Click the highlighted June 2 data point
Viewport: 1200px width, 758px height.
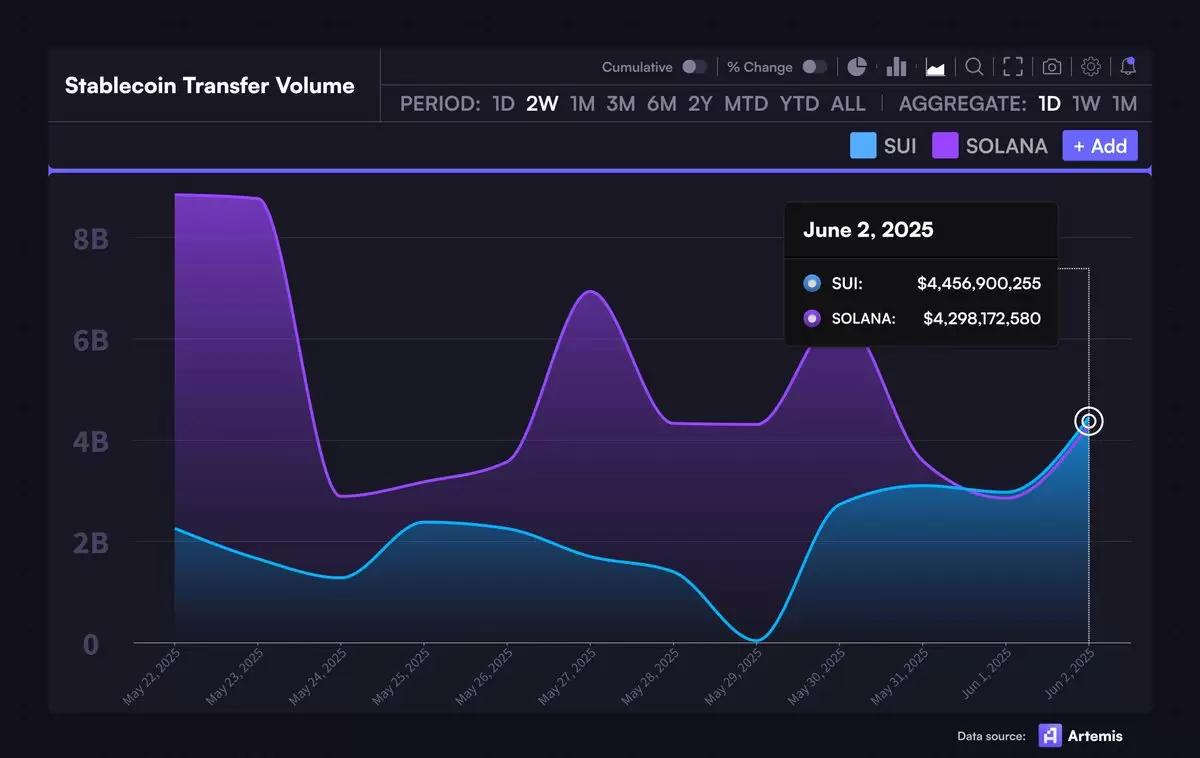[1089, 421]
